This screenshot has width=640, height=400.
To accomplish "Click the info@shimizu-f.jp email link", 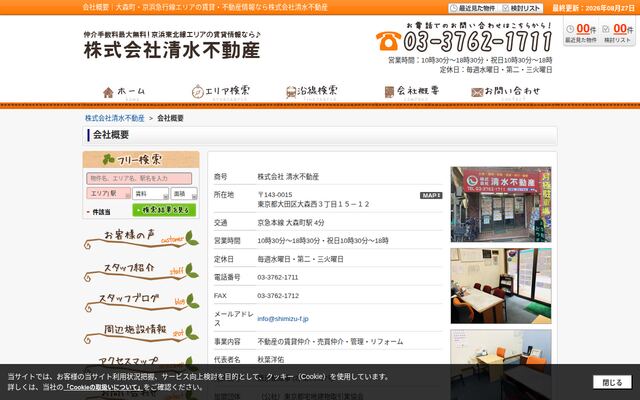I will point(283,319).
